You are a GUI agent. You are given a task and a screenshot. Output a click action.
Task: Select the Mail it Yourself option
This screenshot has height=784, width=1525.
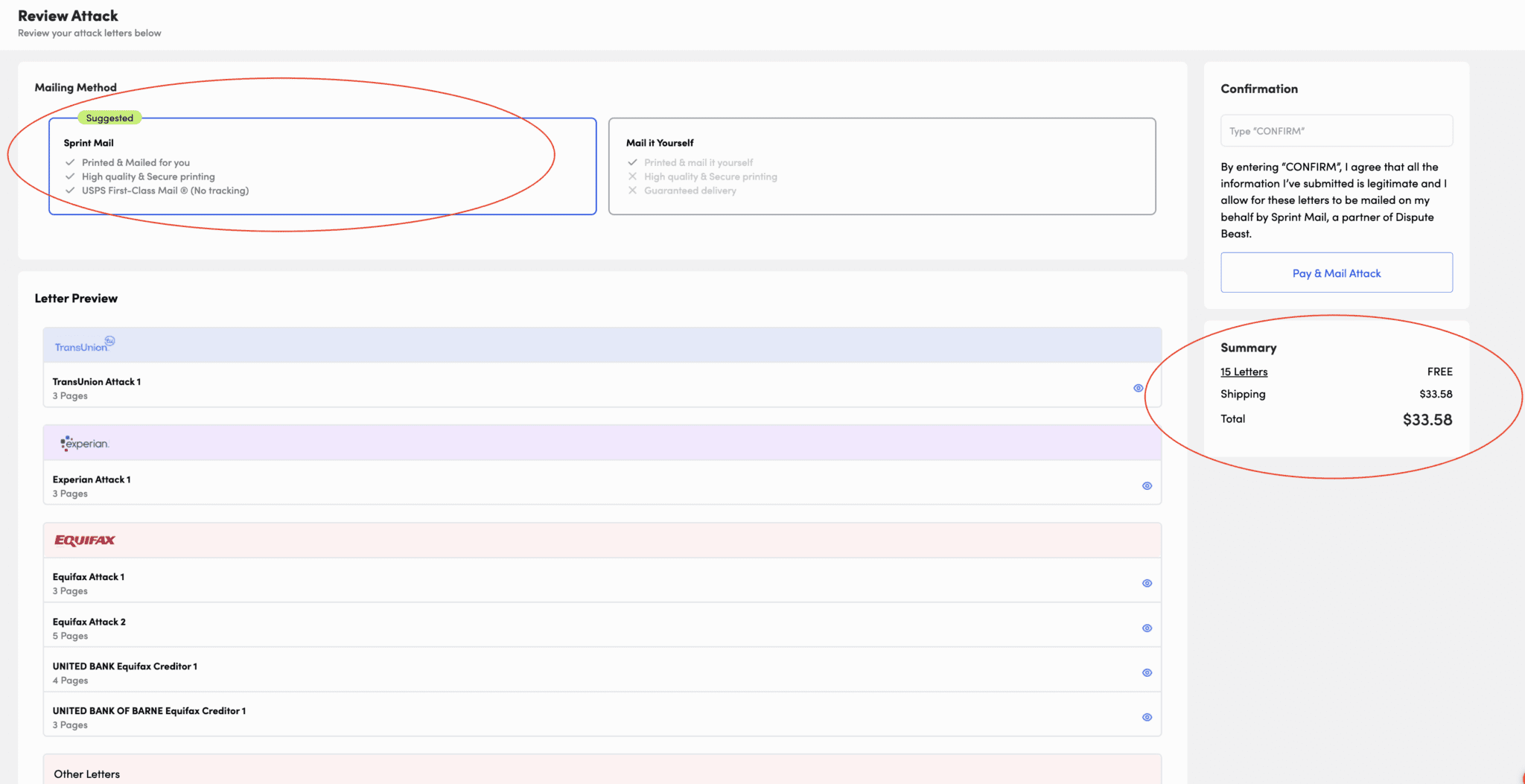click(x=882, y=165)
